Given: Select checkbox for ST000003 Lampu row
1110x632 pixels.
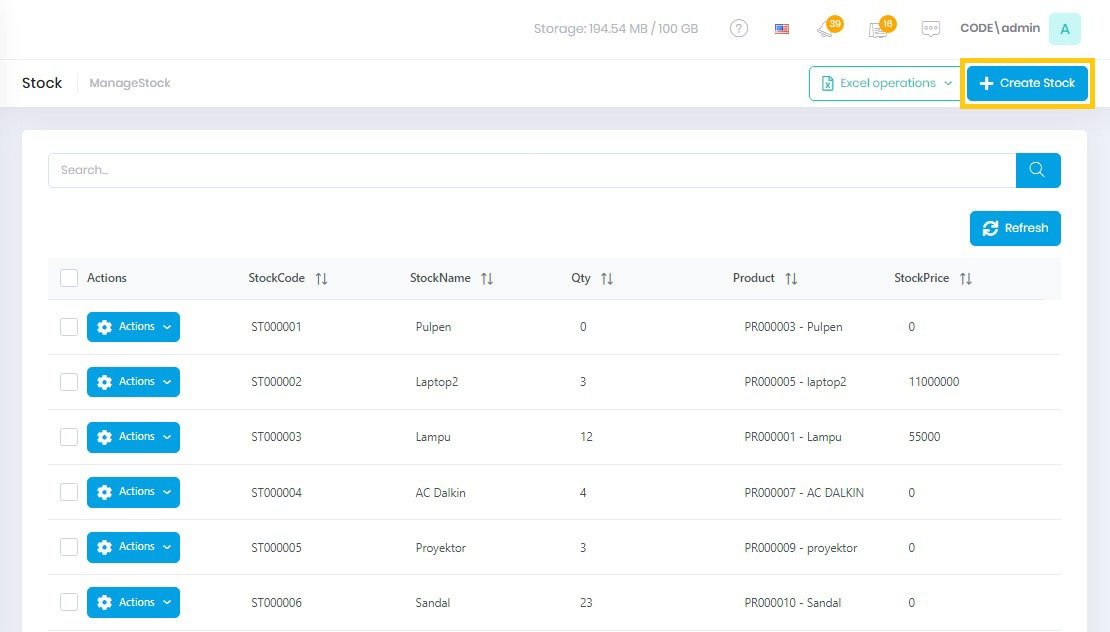Looking at the screenshot, I should point(69,437).
